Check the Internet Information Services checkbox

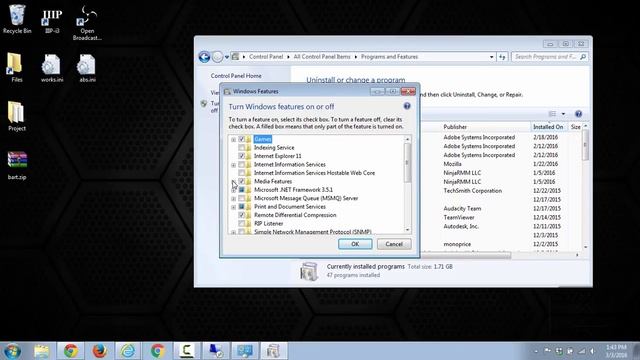[x=242, y=164]
